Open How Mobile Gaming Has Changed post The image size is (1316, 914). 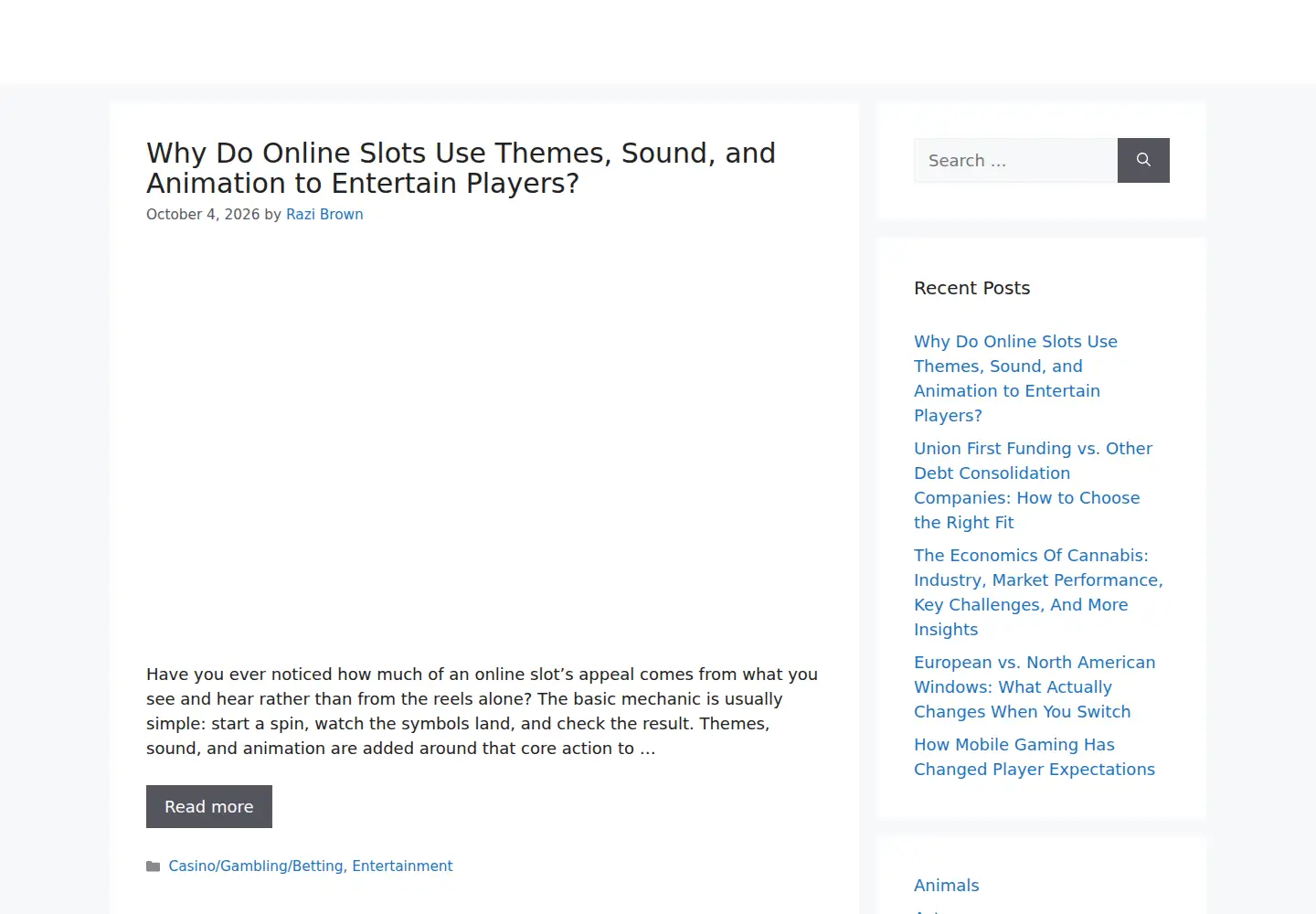[1035, 757]
